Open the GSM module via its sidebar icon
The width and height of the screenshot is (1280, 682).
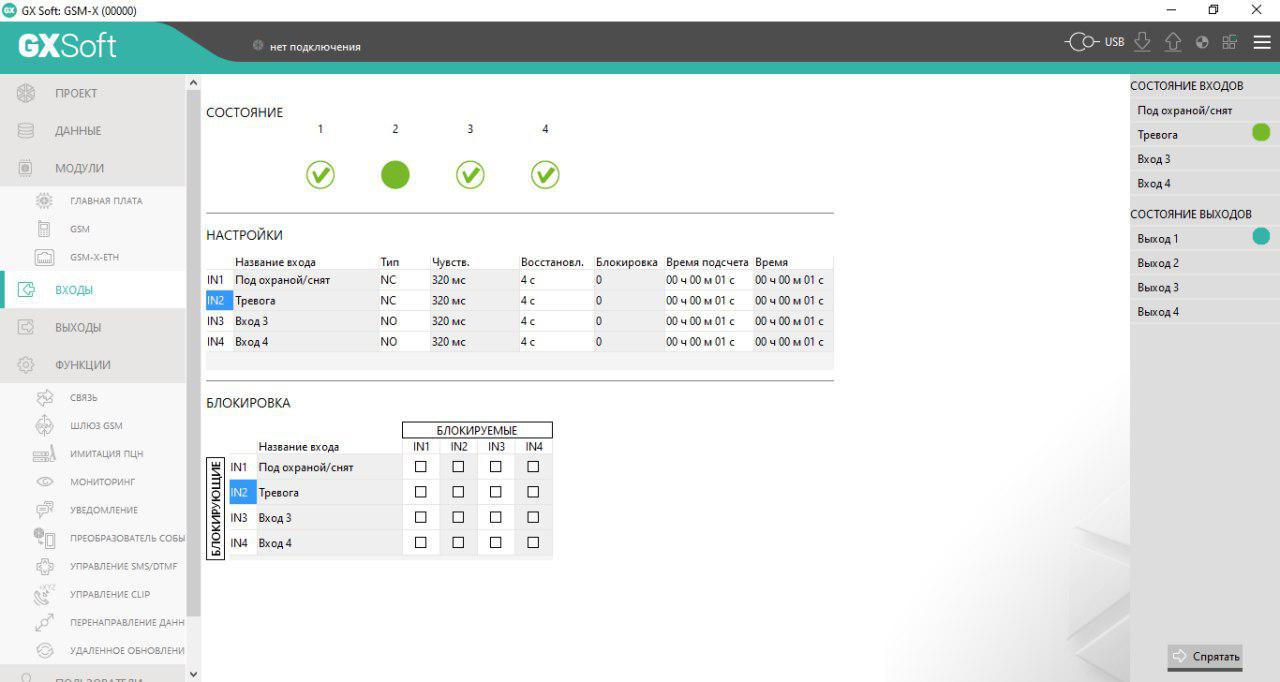44,229
